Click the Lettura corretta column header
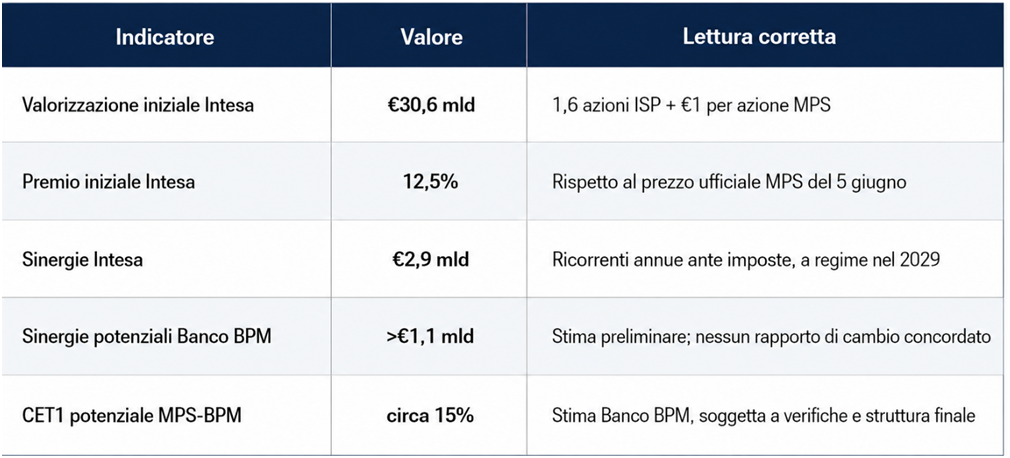Viewport: 1010px width, 458px height. [759, 37]
